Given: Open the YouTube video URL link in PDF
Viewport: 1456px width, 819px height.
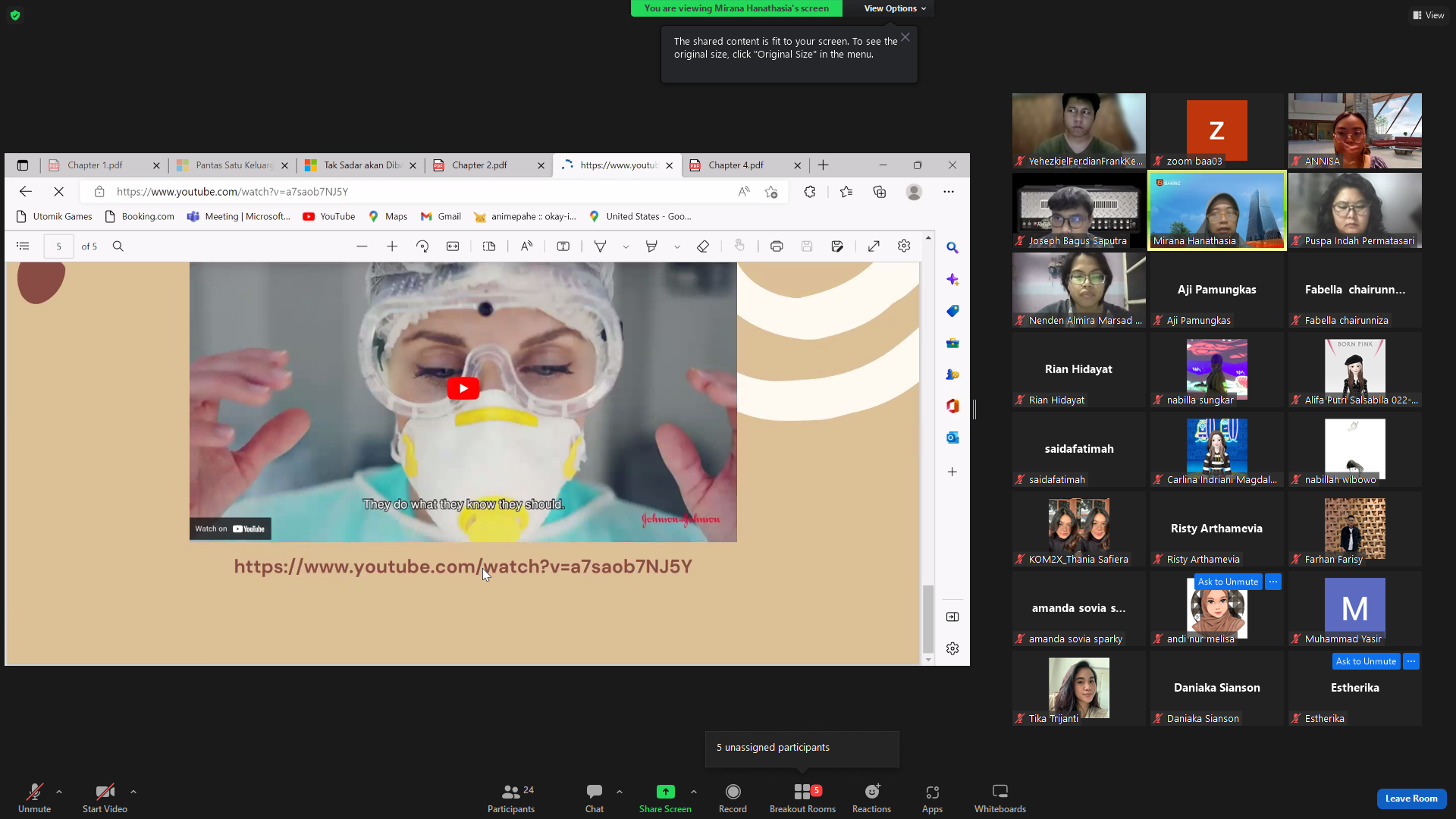Looking at the screenshot, I should pyautogui.click(x=463, y=566).
